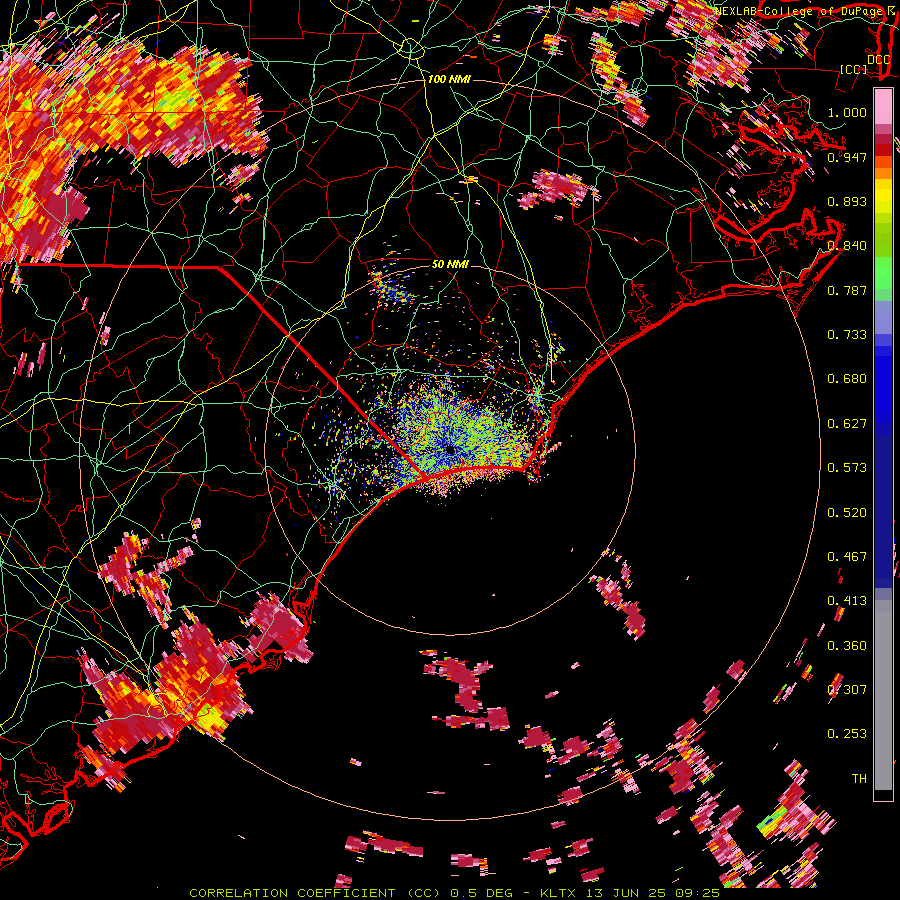This screenshot has height=900, width=900.
Task: Click the 0.253 legend value
Action: click(847, 734)
